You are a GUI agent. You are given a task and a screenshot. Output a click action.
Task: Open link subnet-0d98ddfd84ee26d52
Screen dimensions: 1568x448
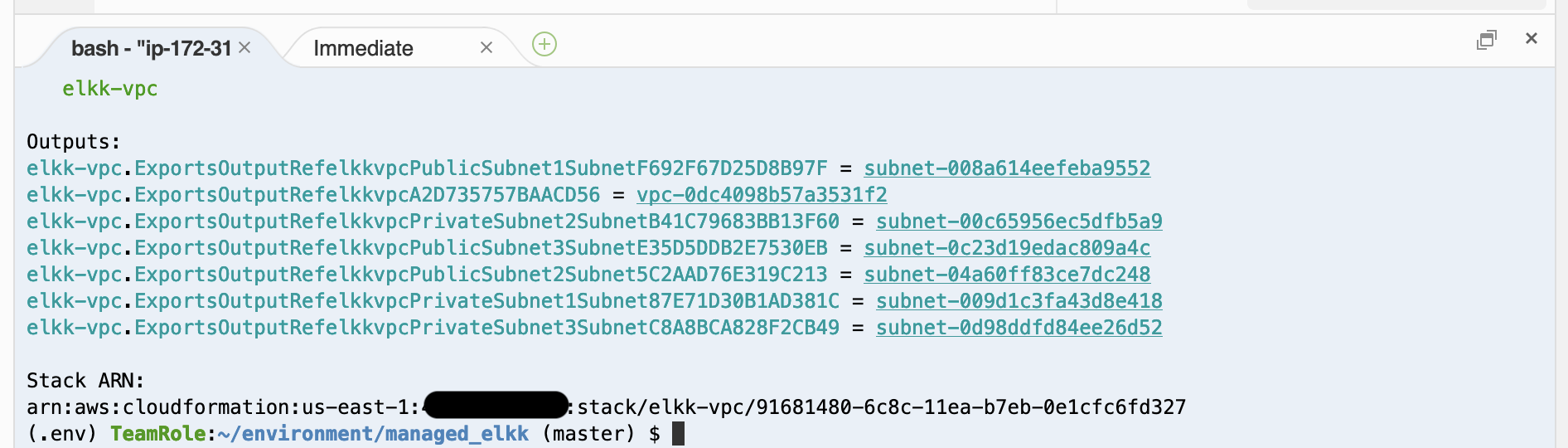pos(1019,328)
